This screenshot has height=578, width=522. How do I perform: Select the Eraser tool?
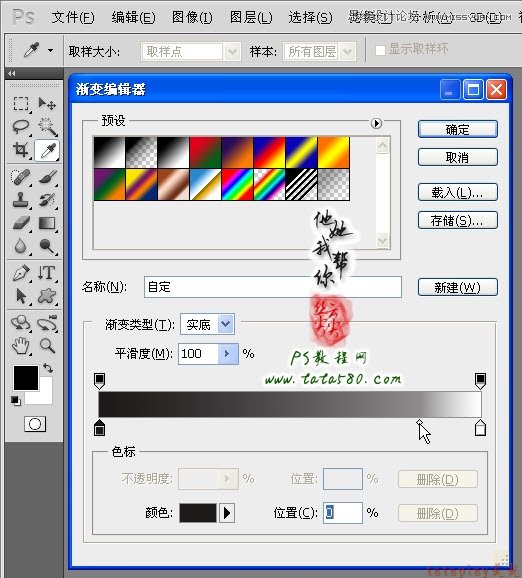point(21,223)
